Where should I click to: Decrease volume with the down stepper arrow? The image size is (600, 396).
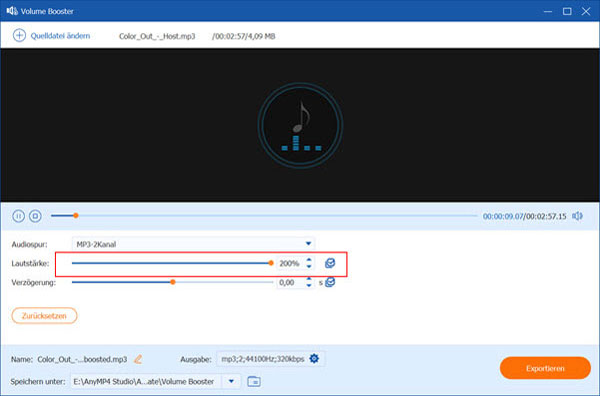pos(309,266)
